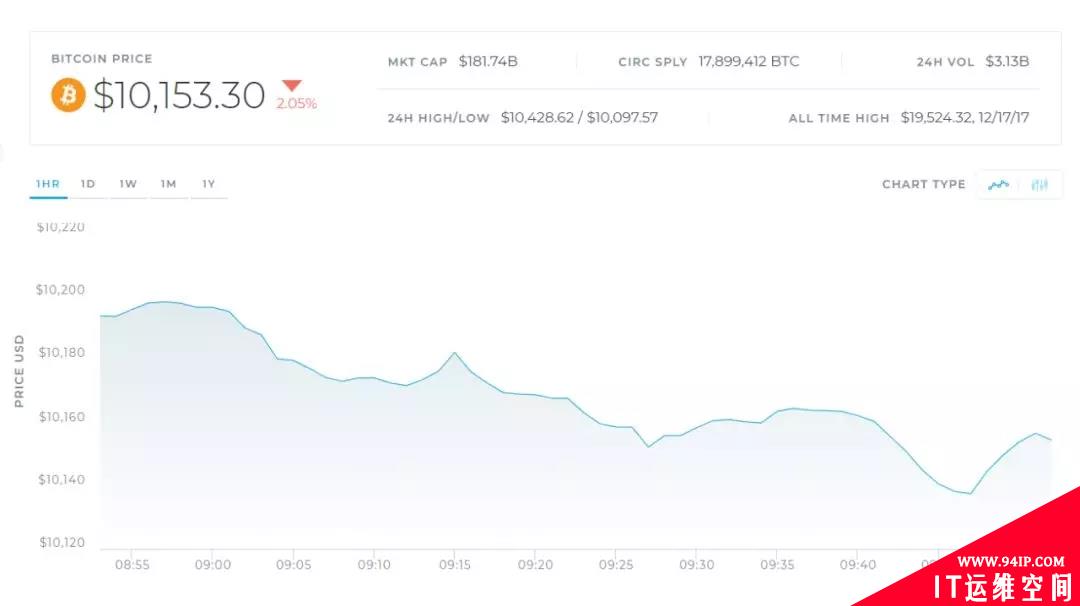Click the CIRC SPLY label
The width and height of the screenshot is (1080, 606).
click(653, 62)
